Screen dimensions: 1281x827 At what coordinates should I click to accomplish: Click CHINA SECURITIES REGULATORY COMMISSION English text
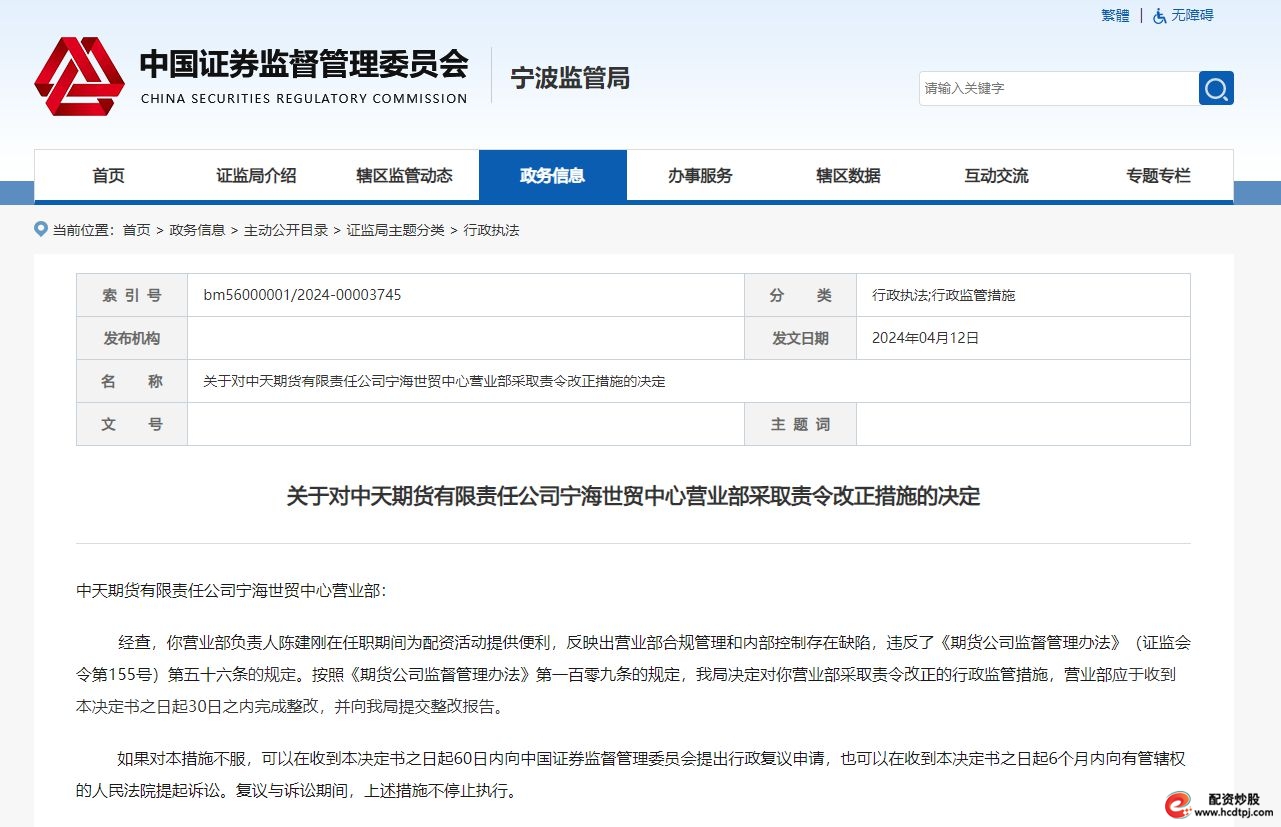304,98
